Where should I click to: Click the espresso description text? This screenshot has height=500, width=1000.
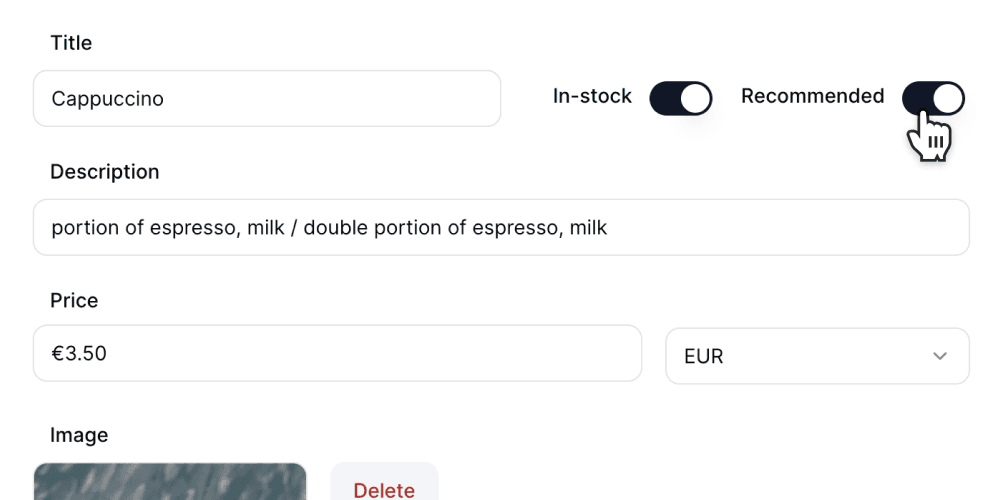pyautogui.click(x=329, y=228)
